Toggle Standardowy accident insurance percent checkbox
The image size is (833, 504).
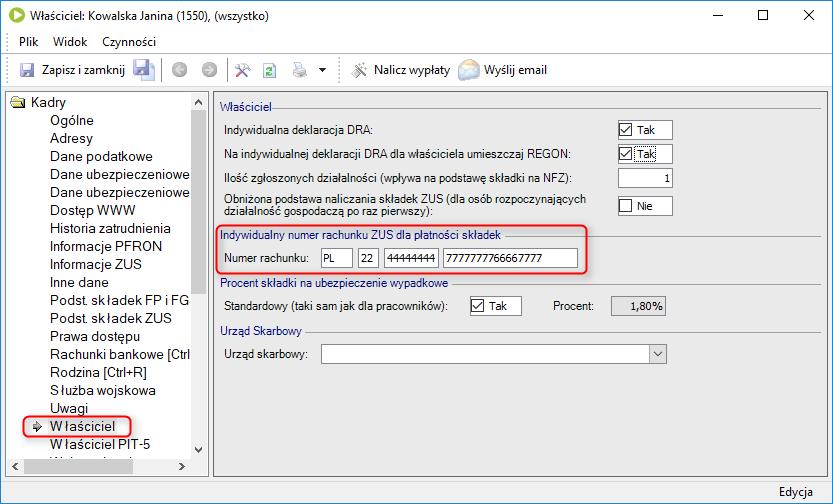click(x=478, y=306)
